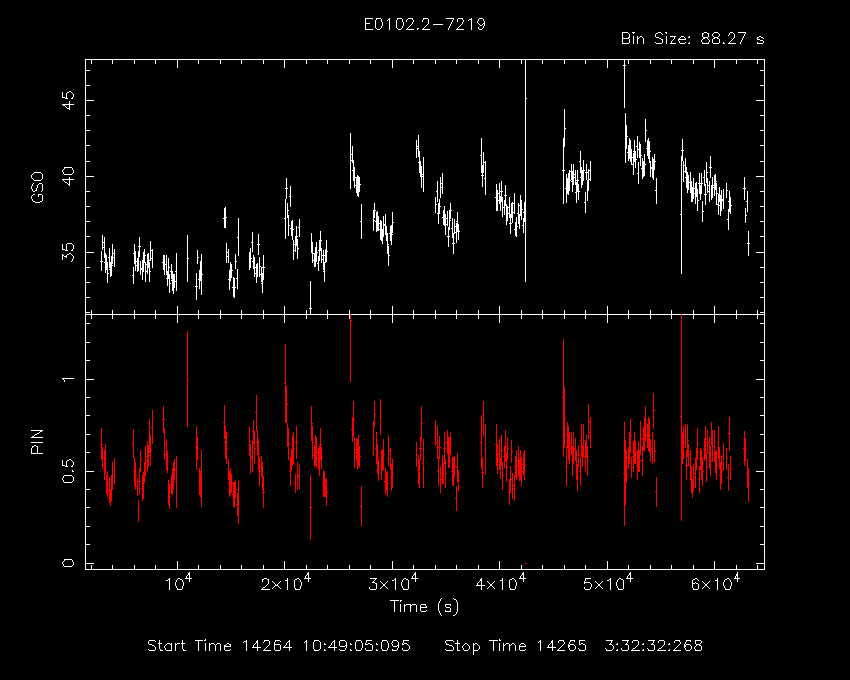Click the plot title E0102.2-7219

click(424, 24)
